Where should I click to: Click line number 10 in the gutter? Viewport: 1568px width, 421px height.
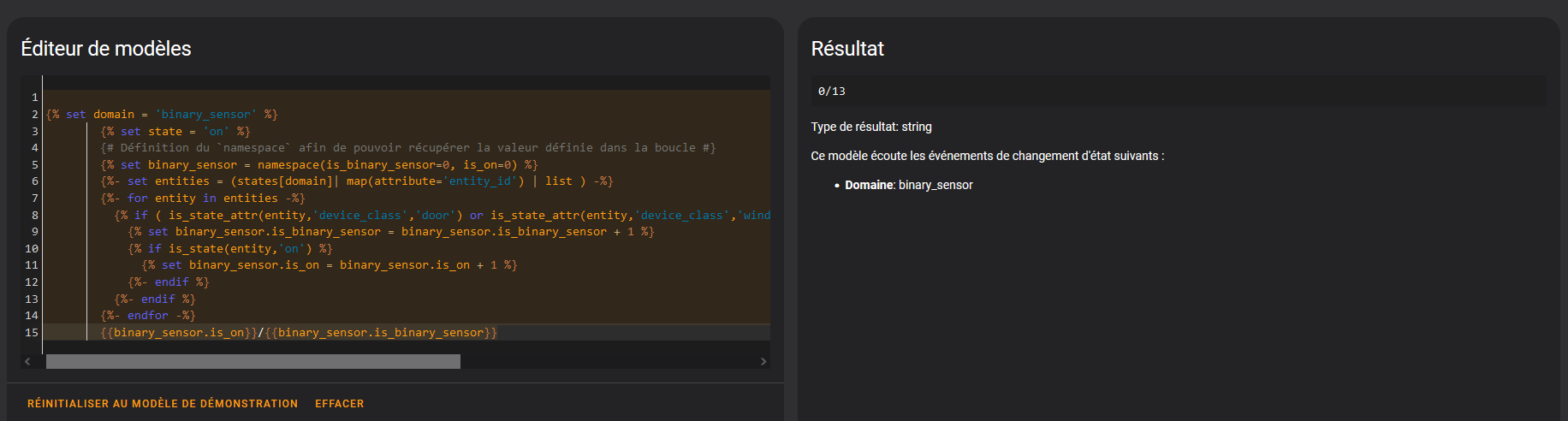(32, 249)
